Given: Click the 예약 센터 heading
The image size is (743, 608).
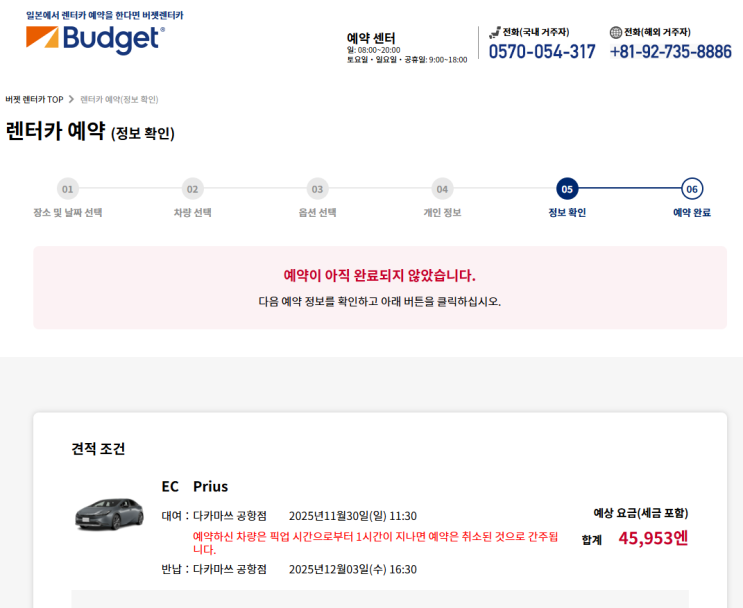Looking at the screenshot, I should point(371,38).
